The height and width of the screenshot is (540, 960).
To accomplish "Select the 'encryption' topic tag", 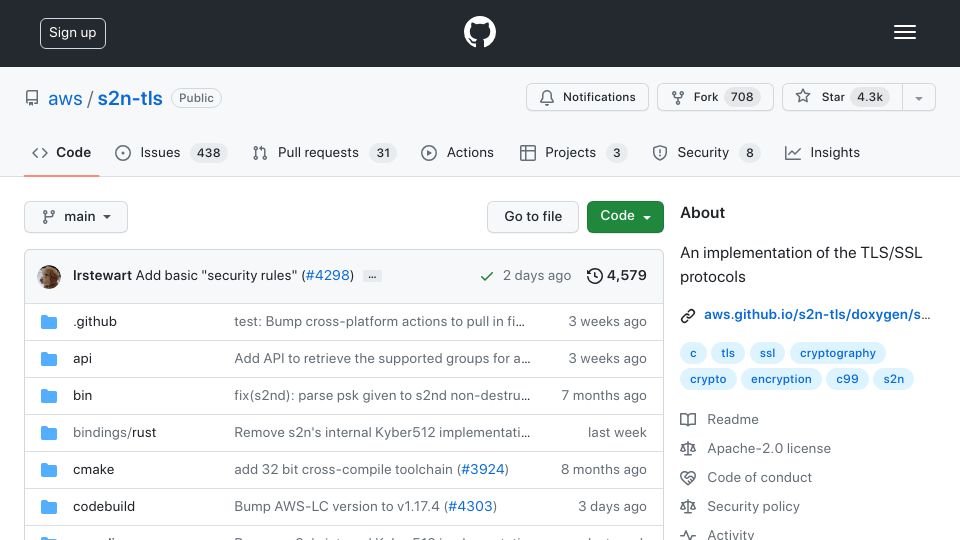I will (781, 379).
